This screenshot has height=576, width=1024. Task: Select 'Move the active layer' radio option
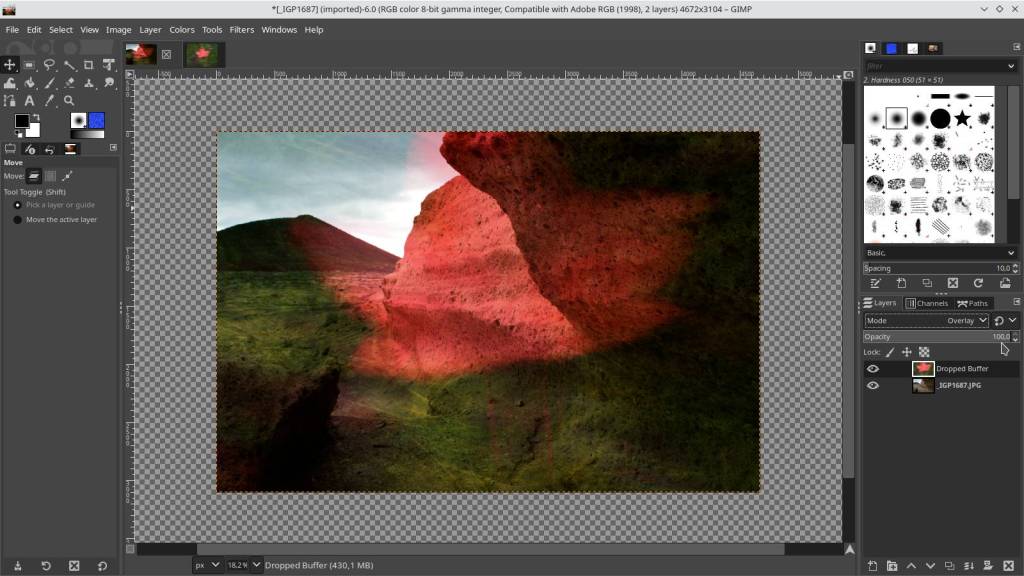click(17, 219)
